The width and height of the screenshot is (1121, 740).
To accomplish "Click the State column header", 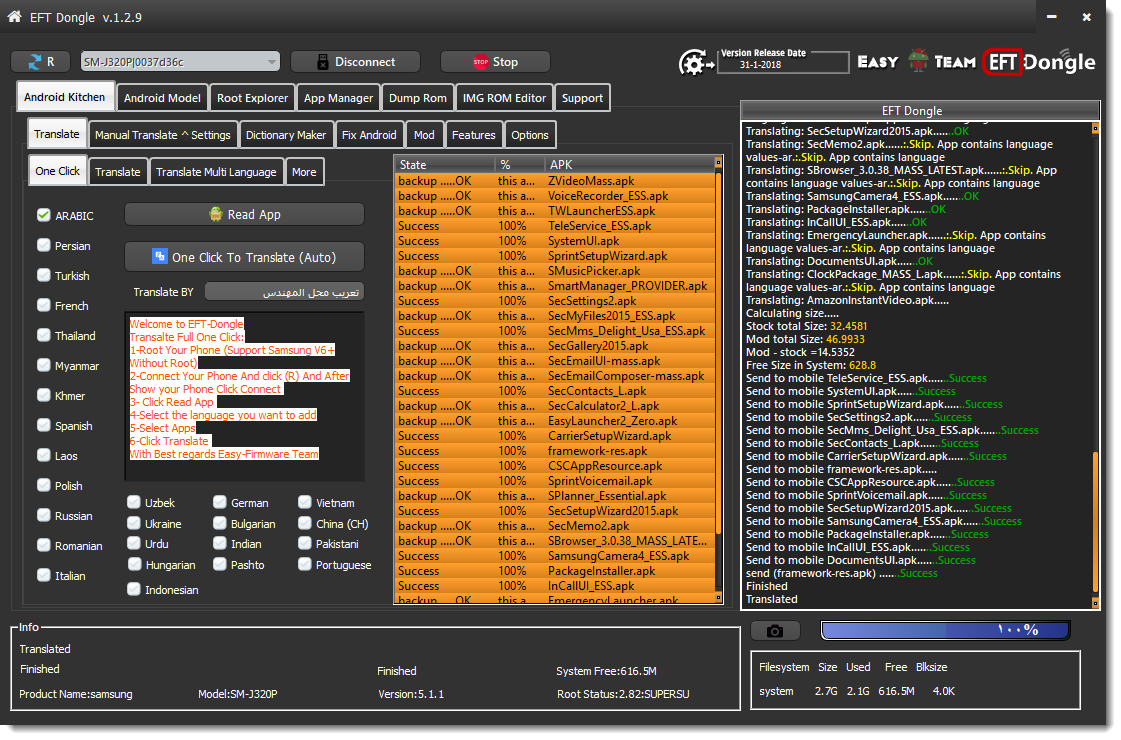I will click(x=444, y=164).
